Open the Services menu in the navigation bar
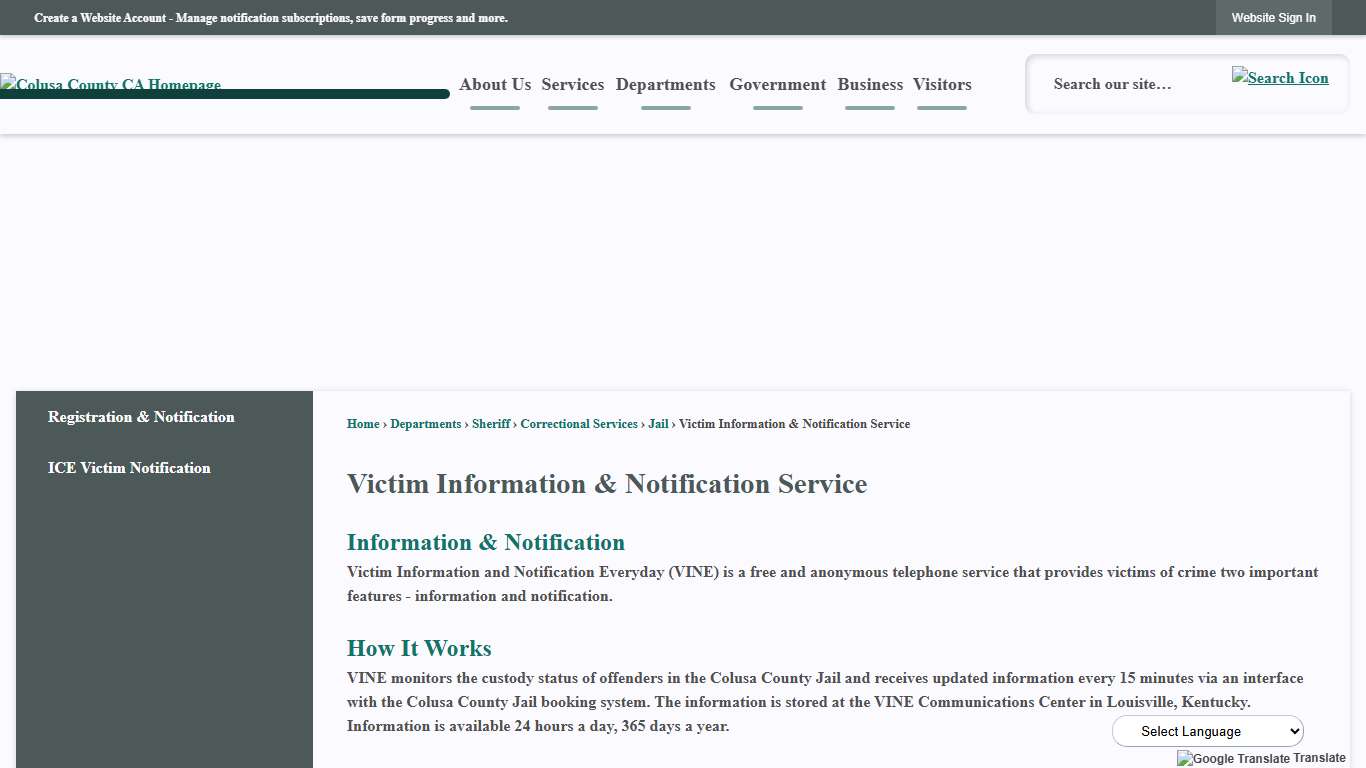The height and width of the screenshot is (768, 1366). (572, 84)
